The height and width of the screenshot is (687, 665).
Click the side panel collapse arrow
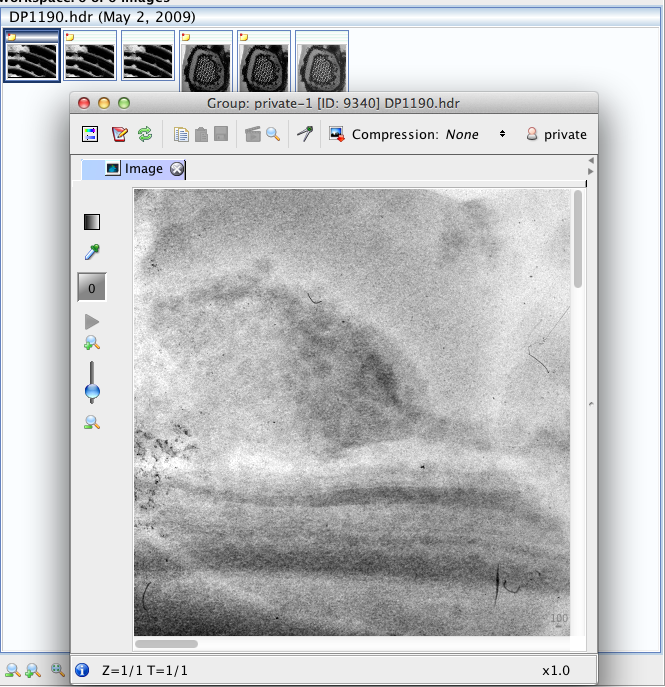point(591,404)
